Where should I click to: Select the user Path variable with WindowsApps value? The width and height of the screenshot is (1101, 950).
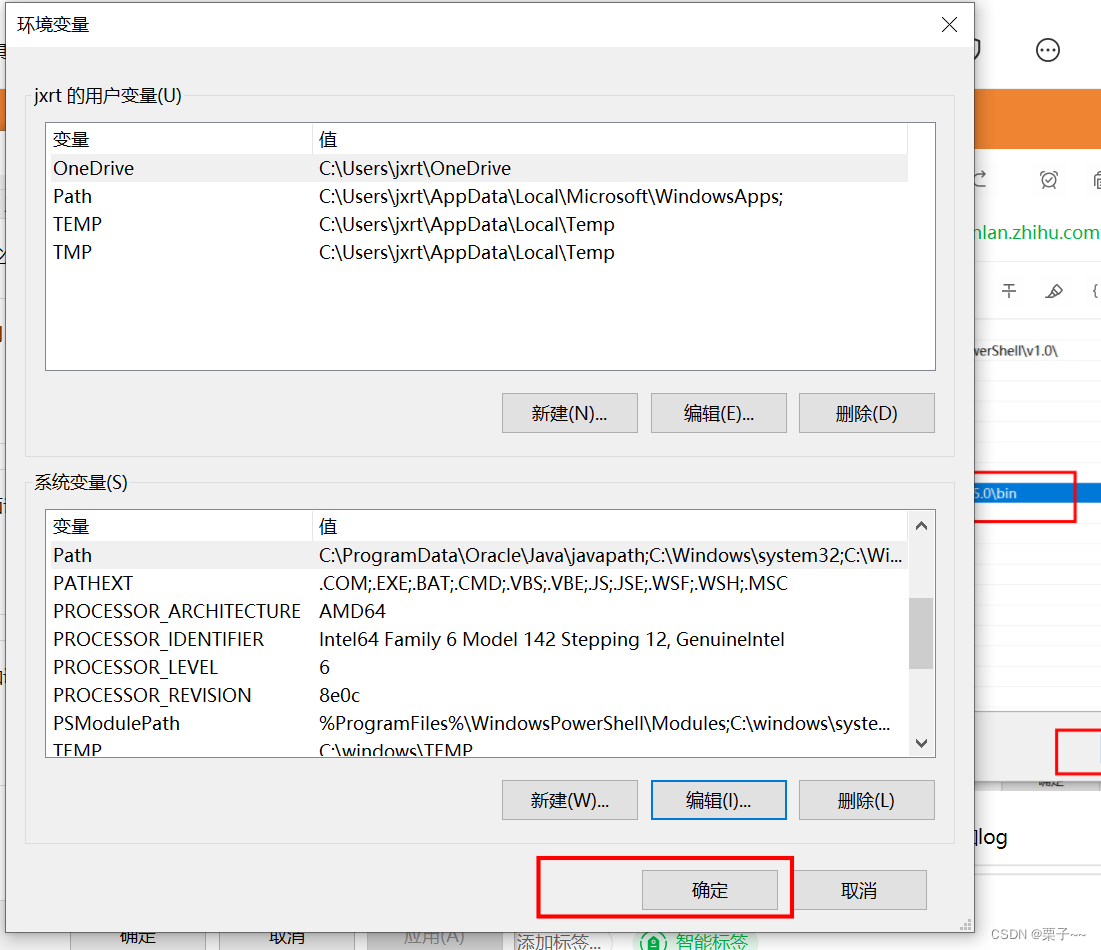click(477, 197)
